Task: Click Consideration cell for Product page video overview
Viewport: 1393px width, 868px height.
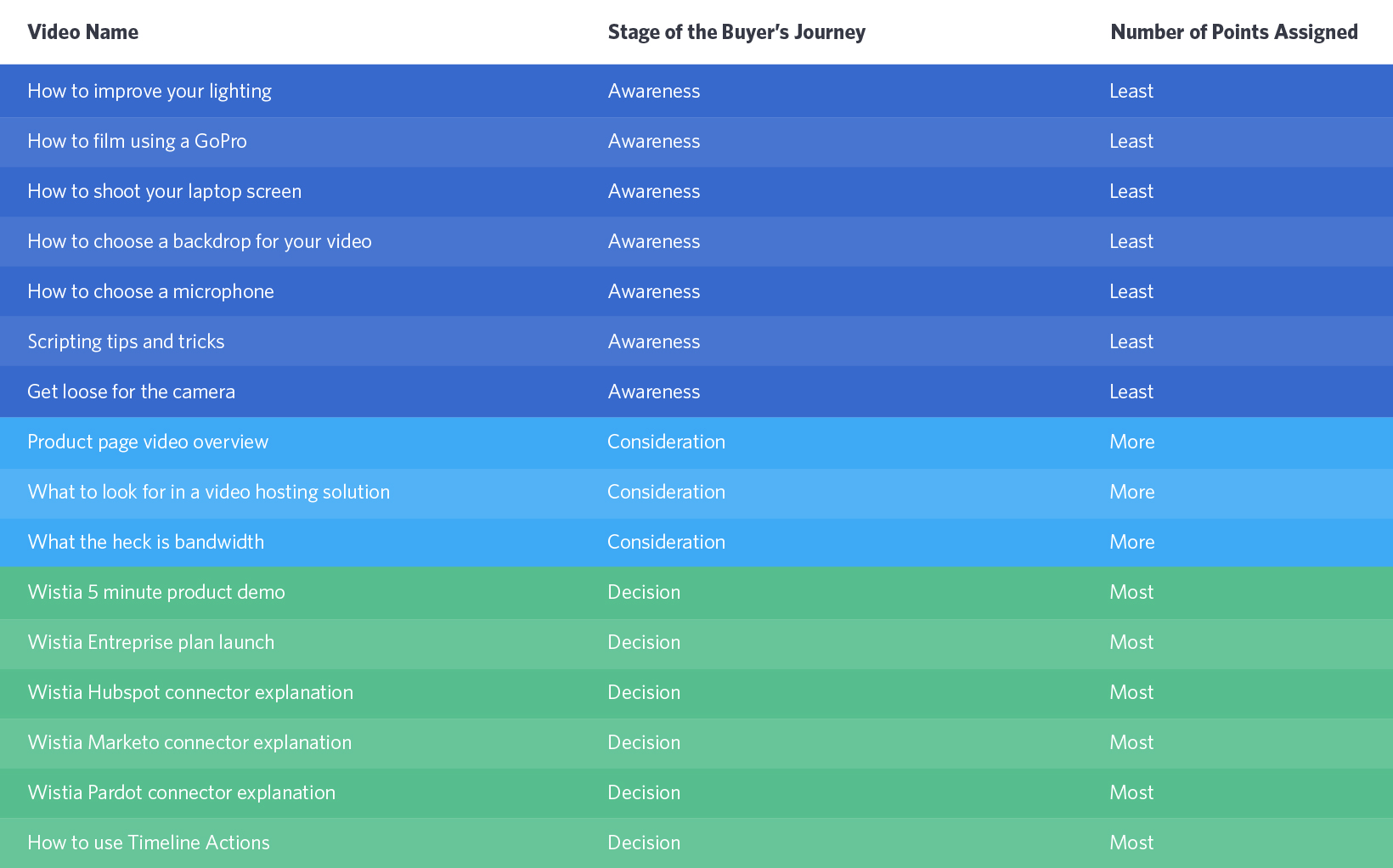Action: 666,442
